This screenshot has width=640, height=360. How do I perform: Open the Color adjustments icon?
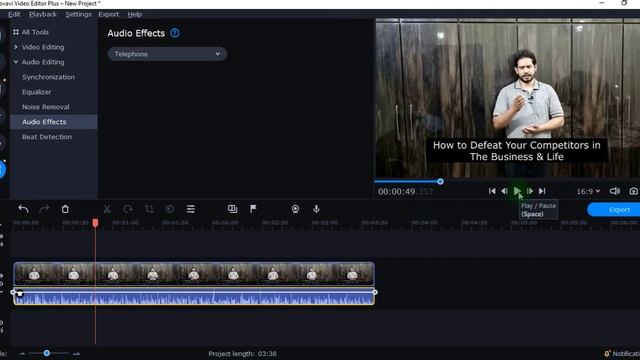170,209
